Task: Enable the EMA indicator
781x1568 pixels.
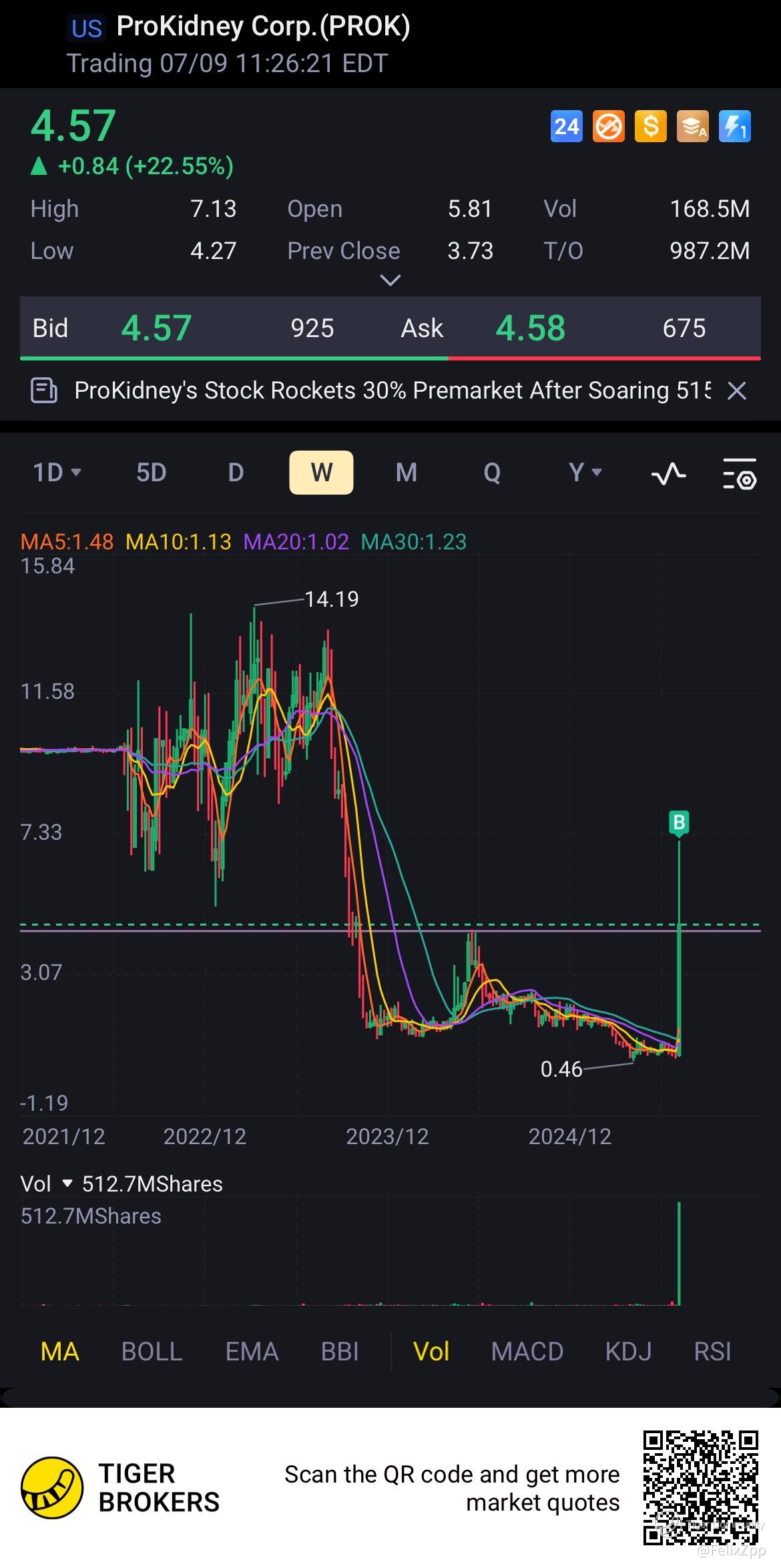Action: tap(252, 1352)
